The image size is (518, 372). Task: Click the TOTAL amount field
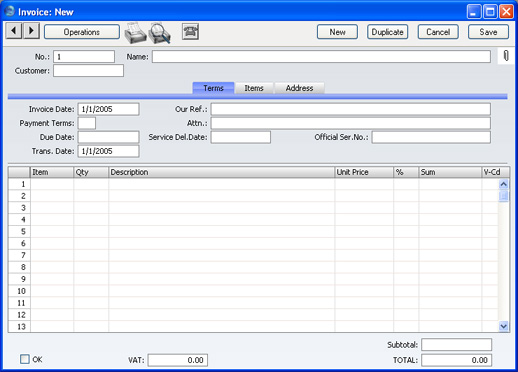pyautogui.click(x=457, y=360)
